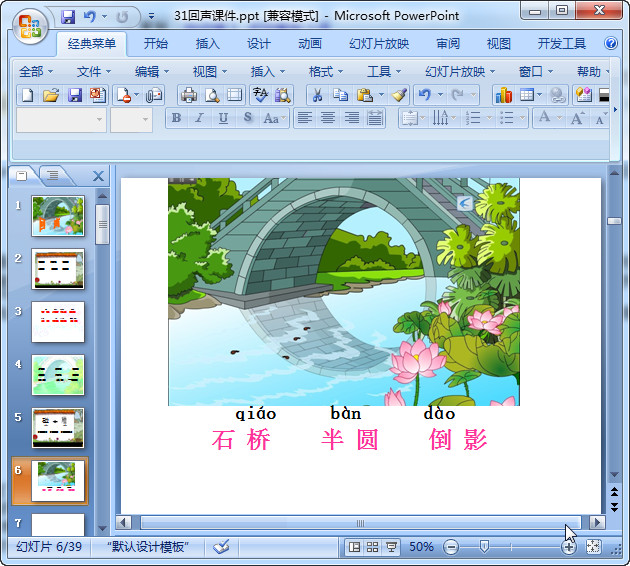Increase font size with large A

577,119
